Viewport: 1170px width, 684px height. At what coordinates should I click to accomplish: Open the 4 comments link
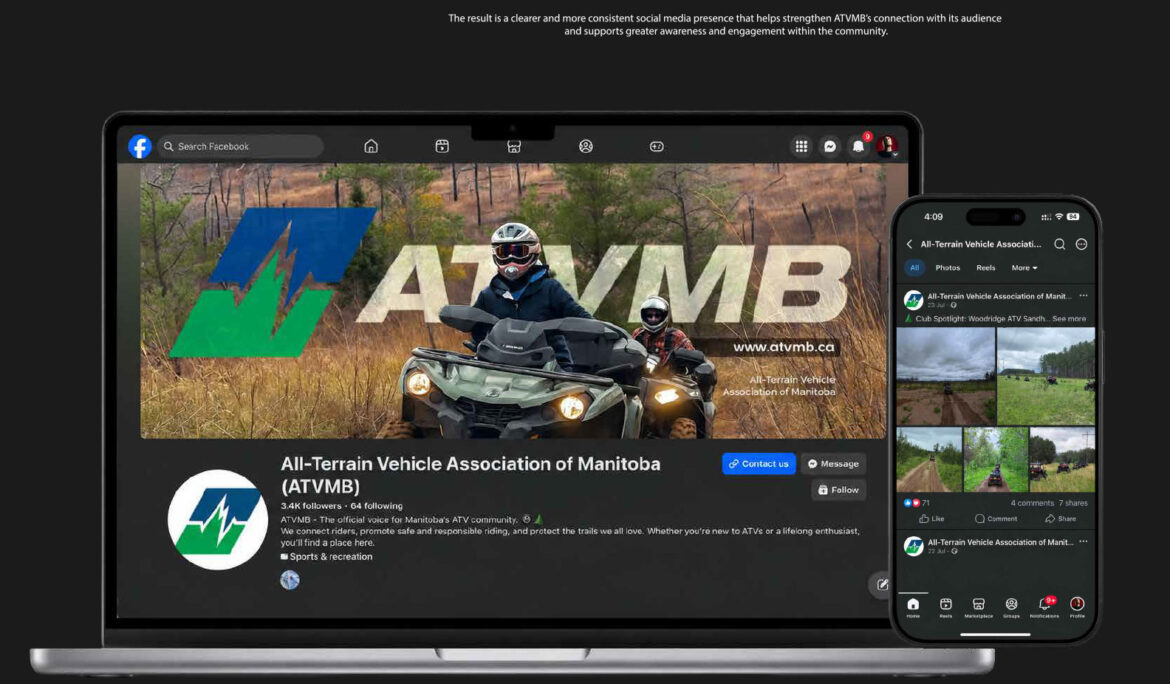(1032, 503)
